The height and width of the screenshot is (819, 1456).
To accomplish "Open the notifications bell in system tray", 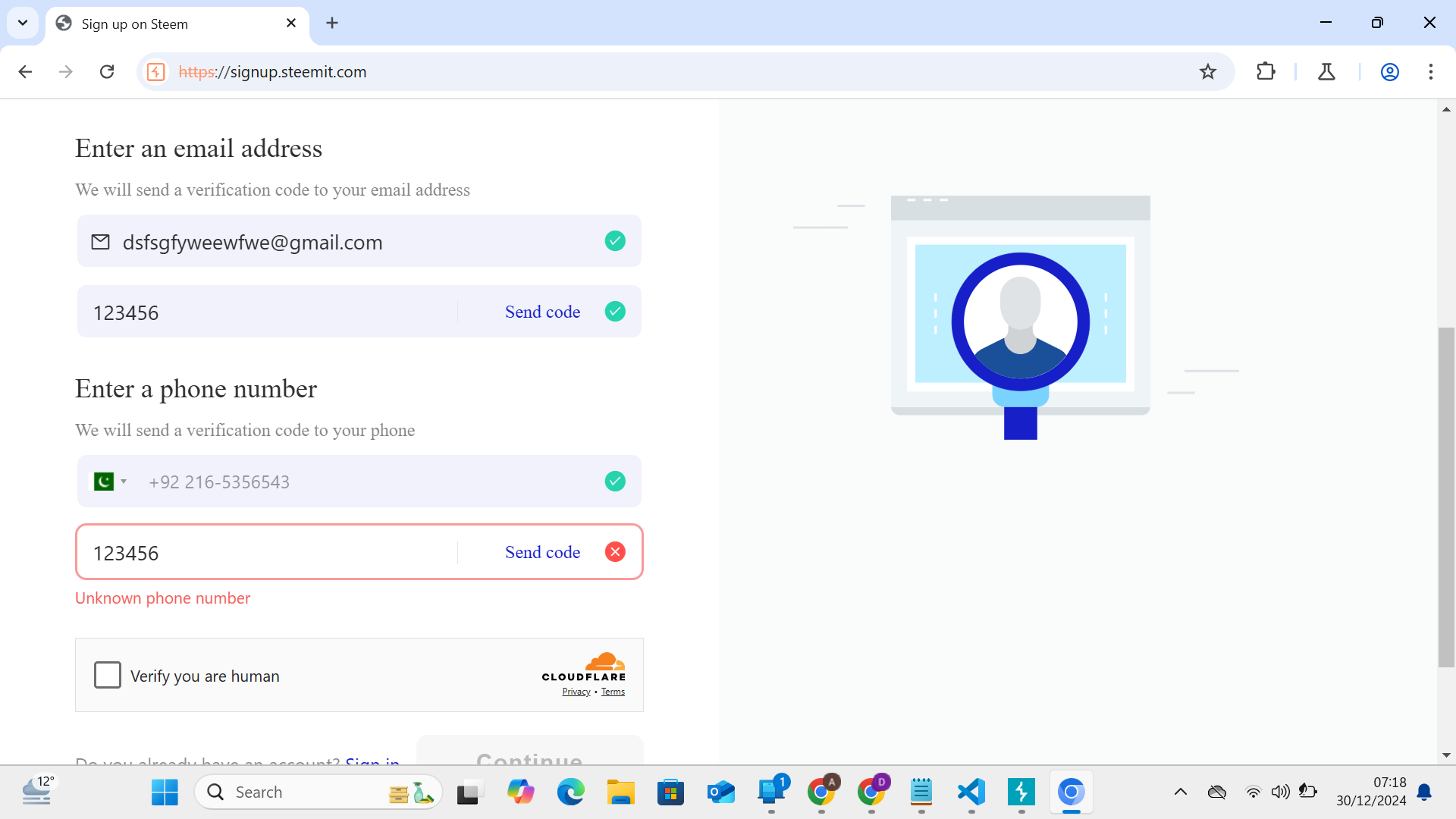I will (x=1424, y=792).
